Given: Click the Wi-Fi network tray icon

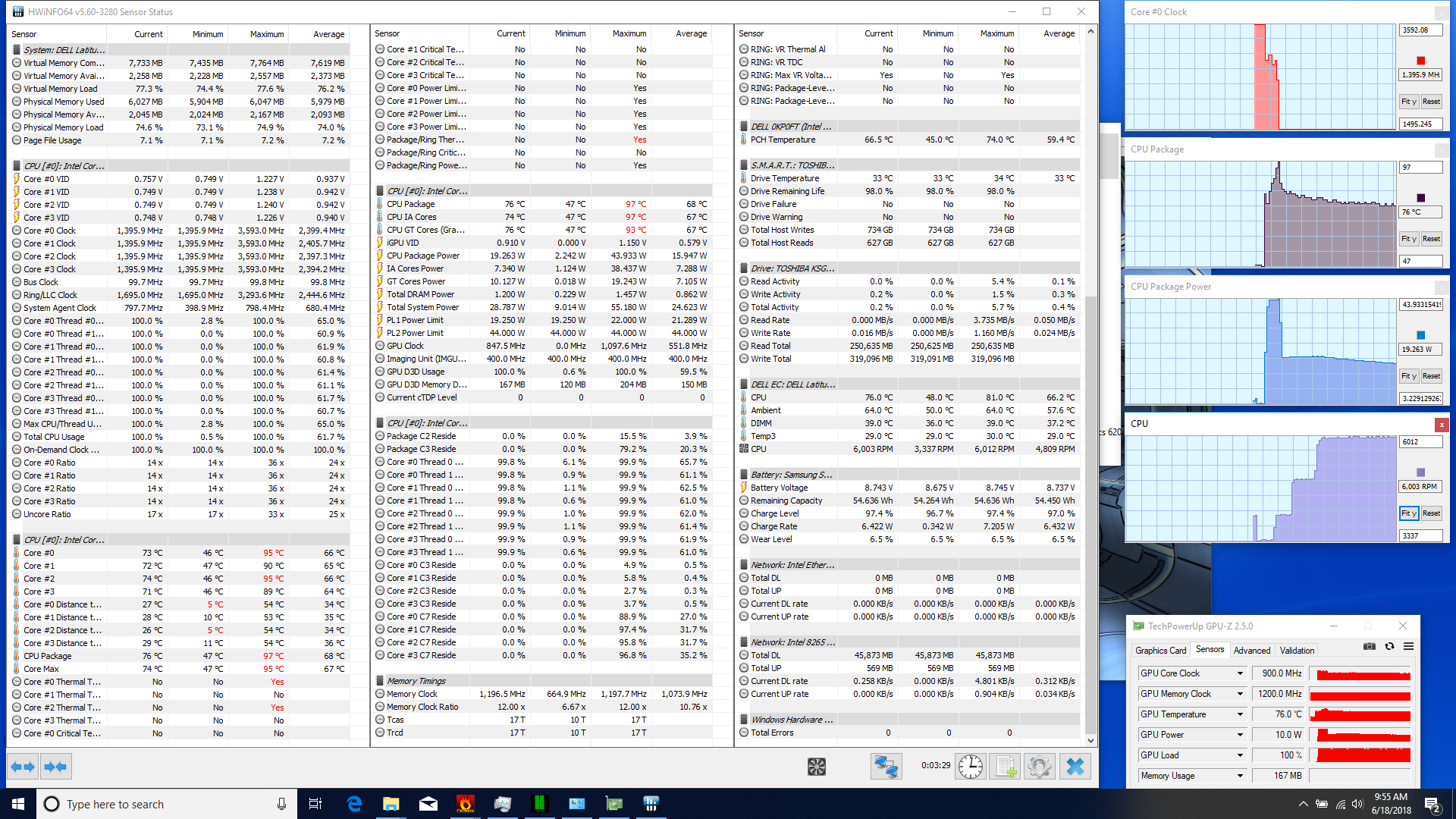Looking at the screenshot, I should click(1341, 804).
